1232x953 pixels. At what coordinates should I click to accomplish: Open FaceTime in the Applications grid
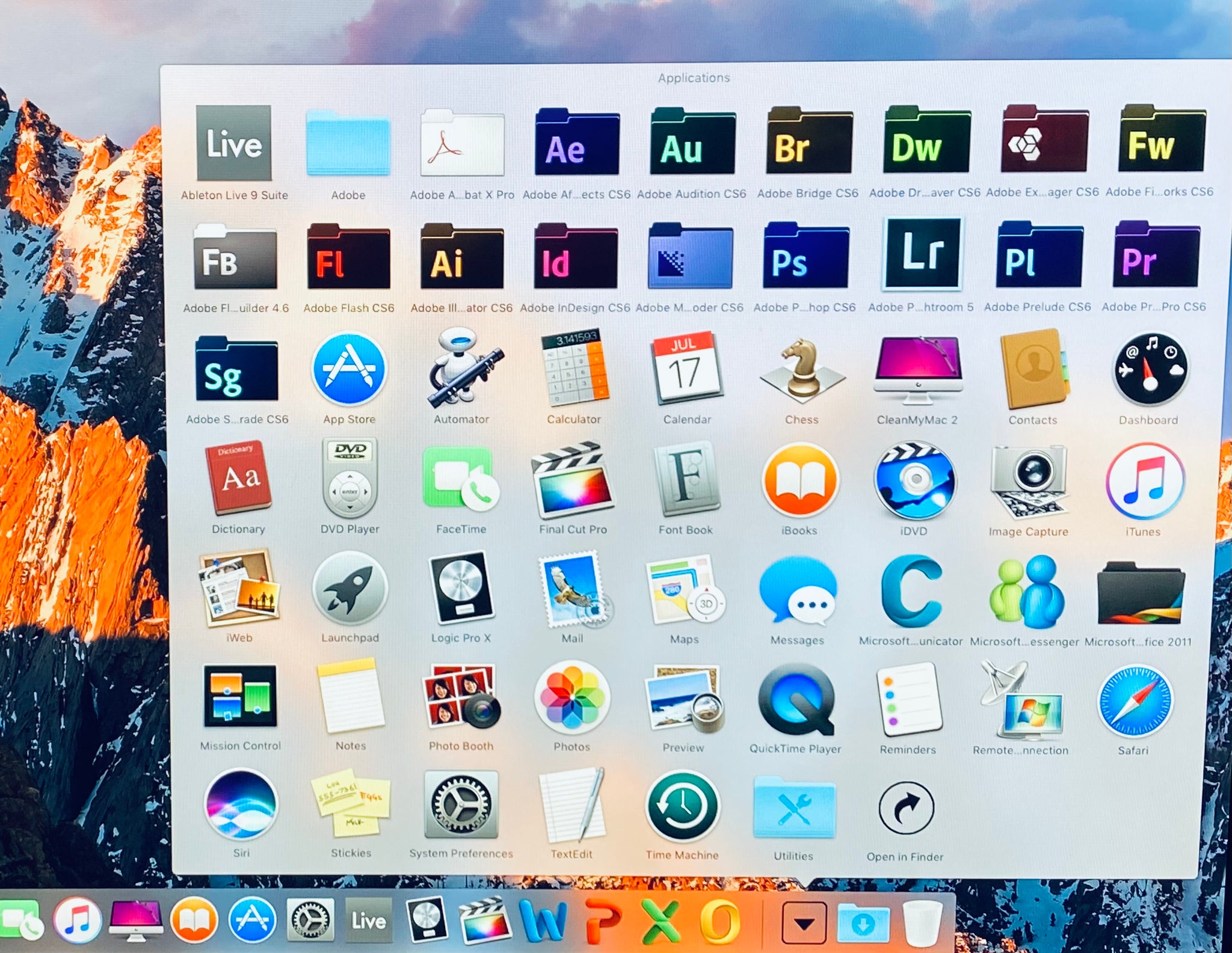coord(461,479)
